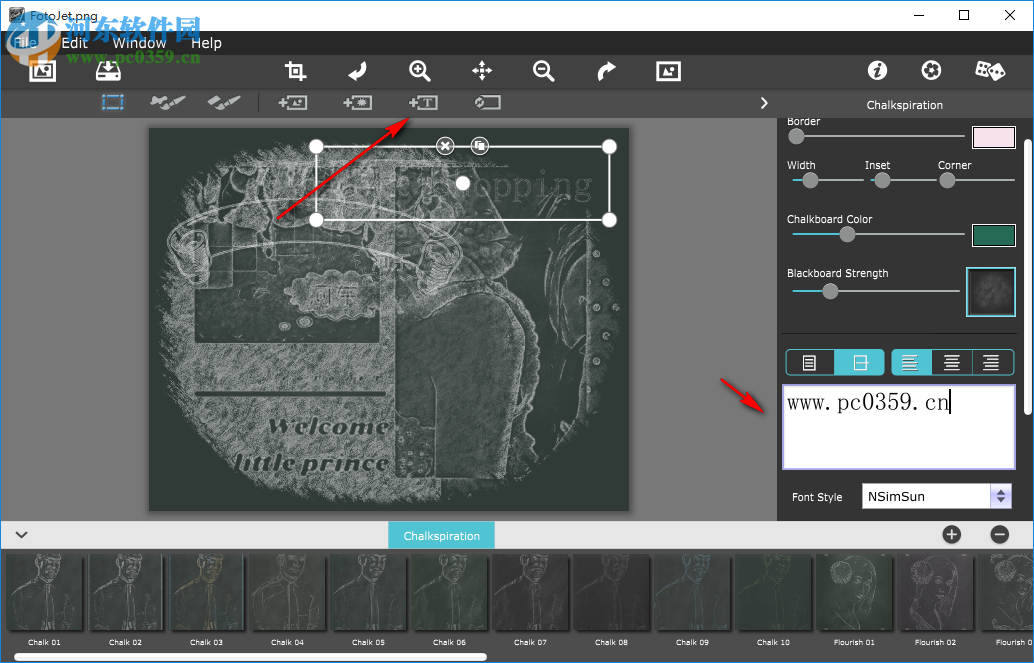1034x663 pixels.
Task: Align text center
Action: pyautogui.click(x=952, y=362)
